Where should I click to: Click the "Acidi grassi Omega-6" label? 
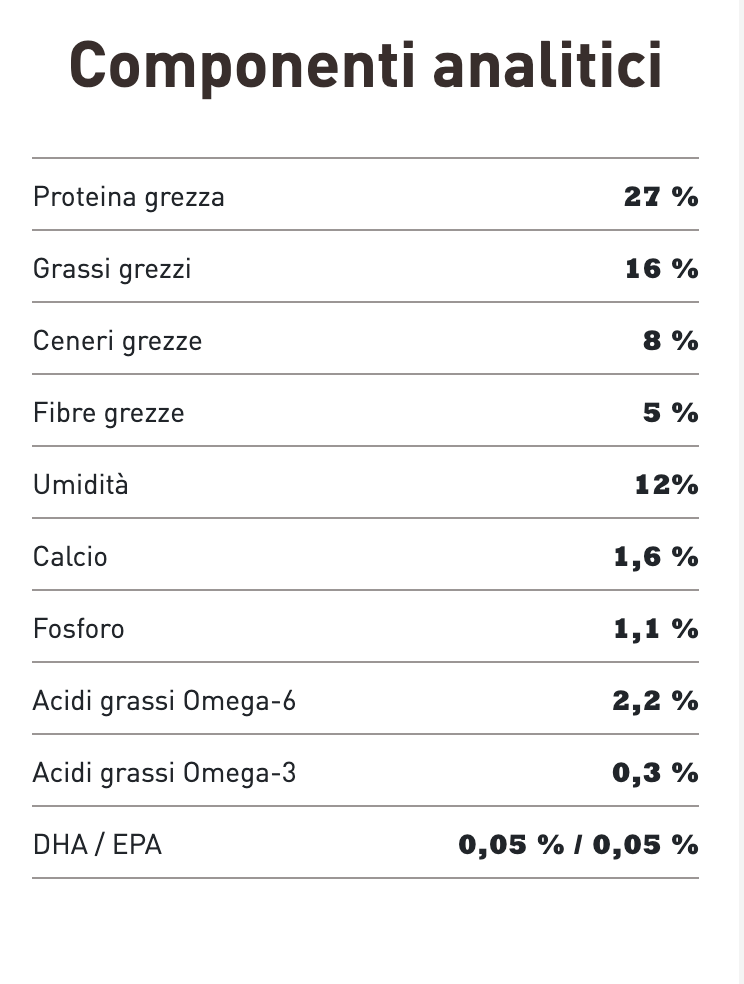click(x=165, y=701)
